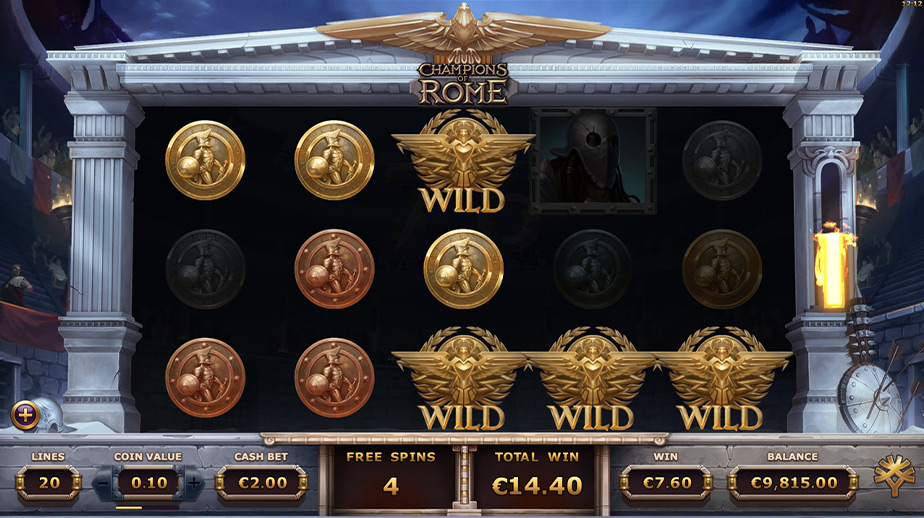Select the Lines value 20 box
This screenshot has width=924, height=518.
pyautogui.click(x=48, y=483)
